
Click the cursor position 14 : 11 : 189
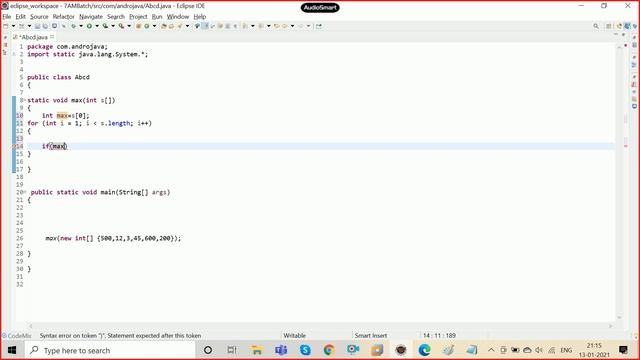[439, 336]
